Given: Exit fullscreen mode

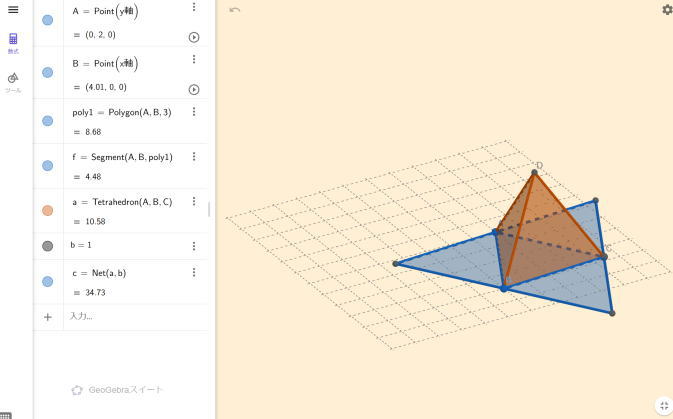Looking at the screenshot, I should point(664,406).
